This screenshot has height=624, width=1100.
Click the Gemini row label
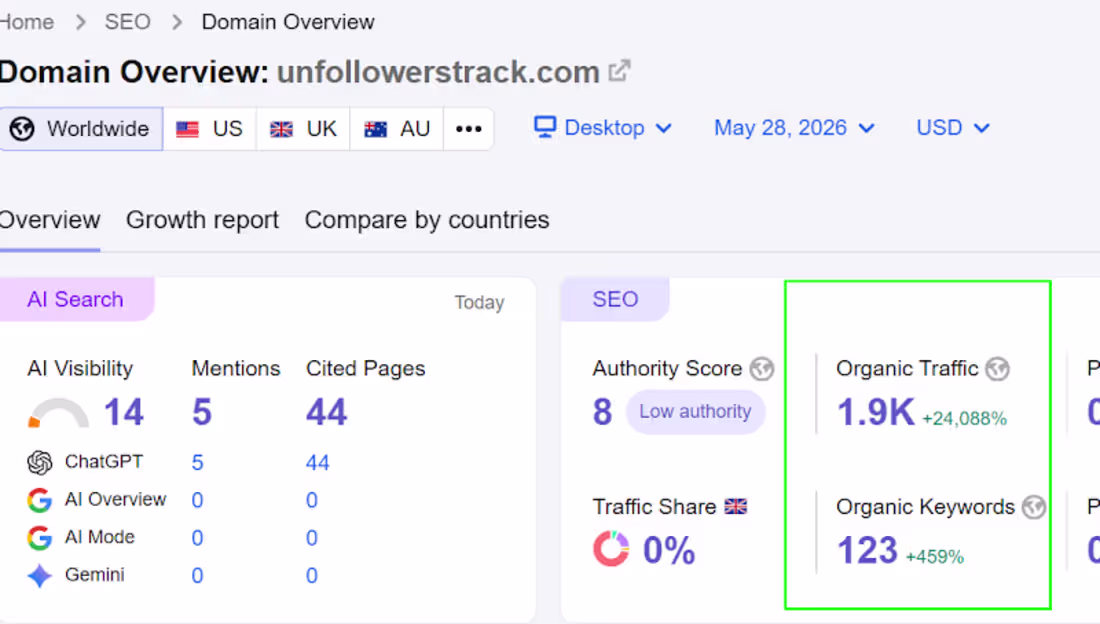(95, 575)
